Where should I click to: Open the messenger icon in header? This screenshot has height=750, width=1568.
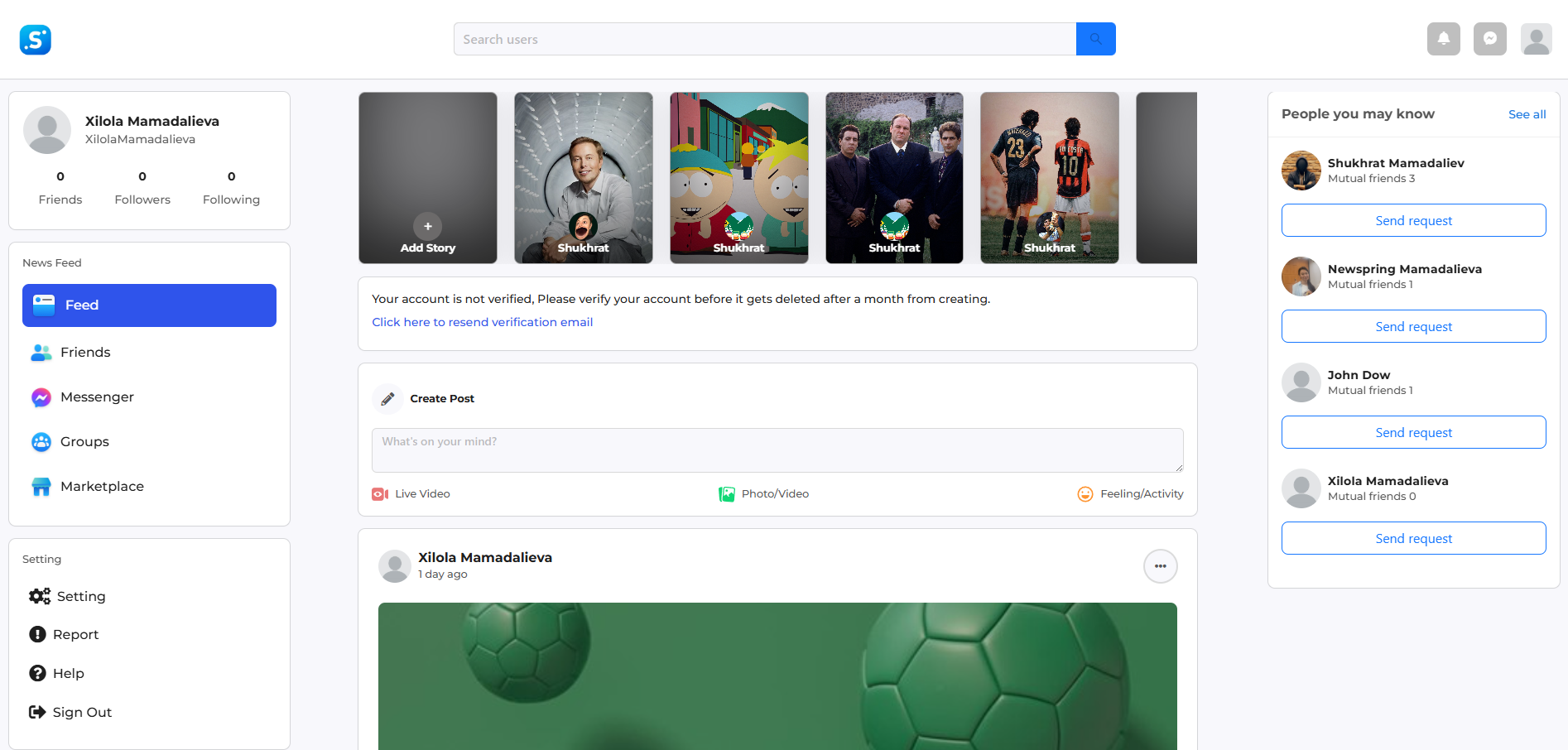[x=1489, y=39]
